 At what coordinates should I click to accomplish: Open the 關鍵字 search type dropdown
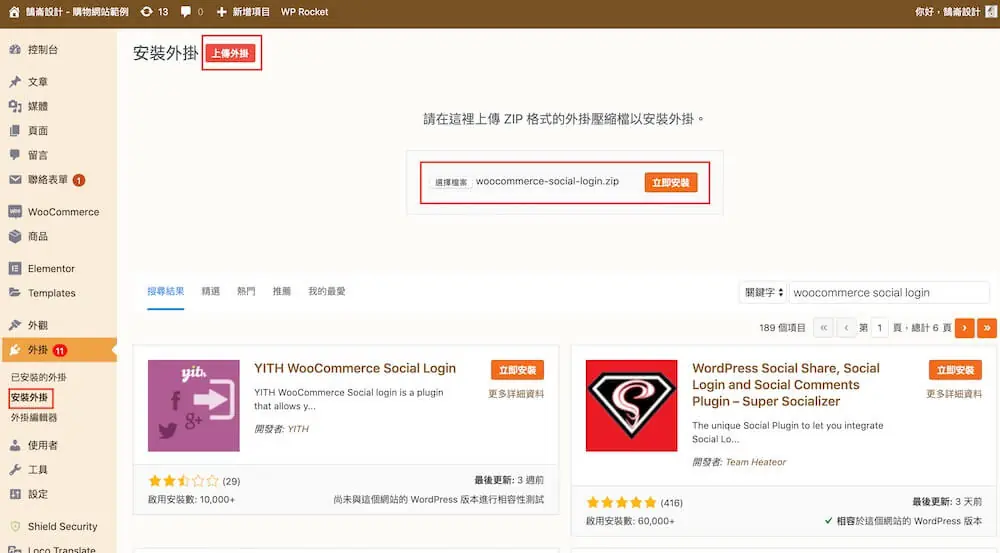coord(763,292)
